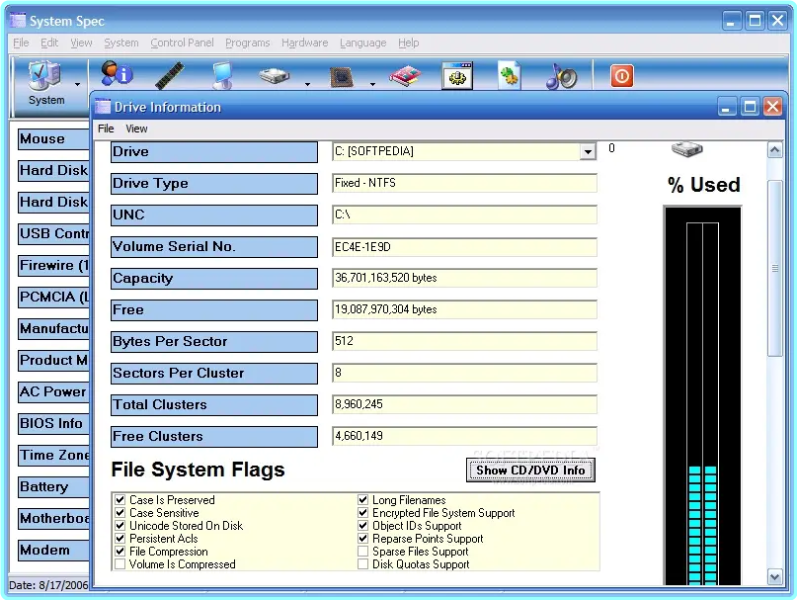The height and width of the screenshot is (600, 797).
Task: Expand the Drive selection combo box
Action: pos(587,152)
